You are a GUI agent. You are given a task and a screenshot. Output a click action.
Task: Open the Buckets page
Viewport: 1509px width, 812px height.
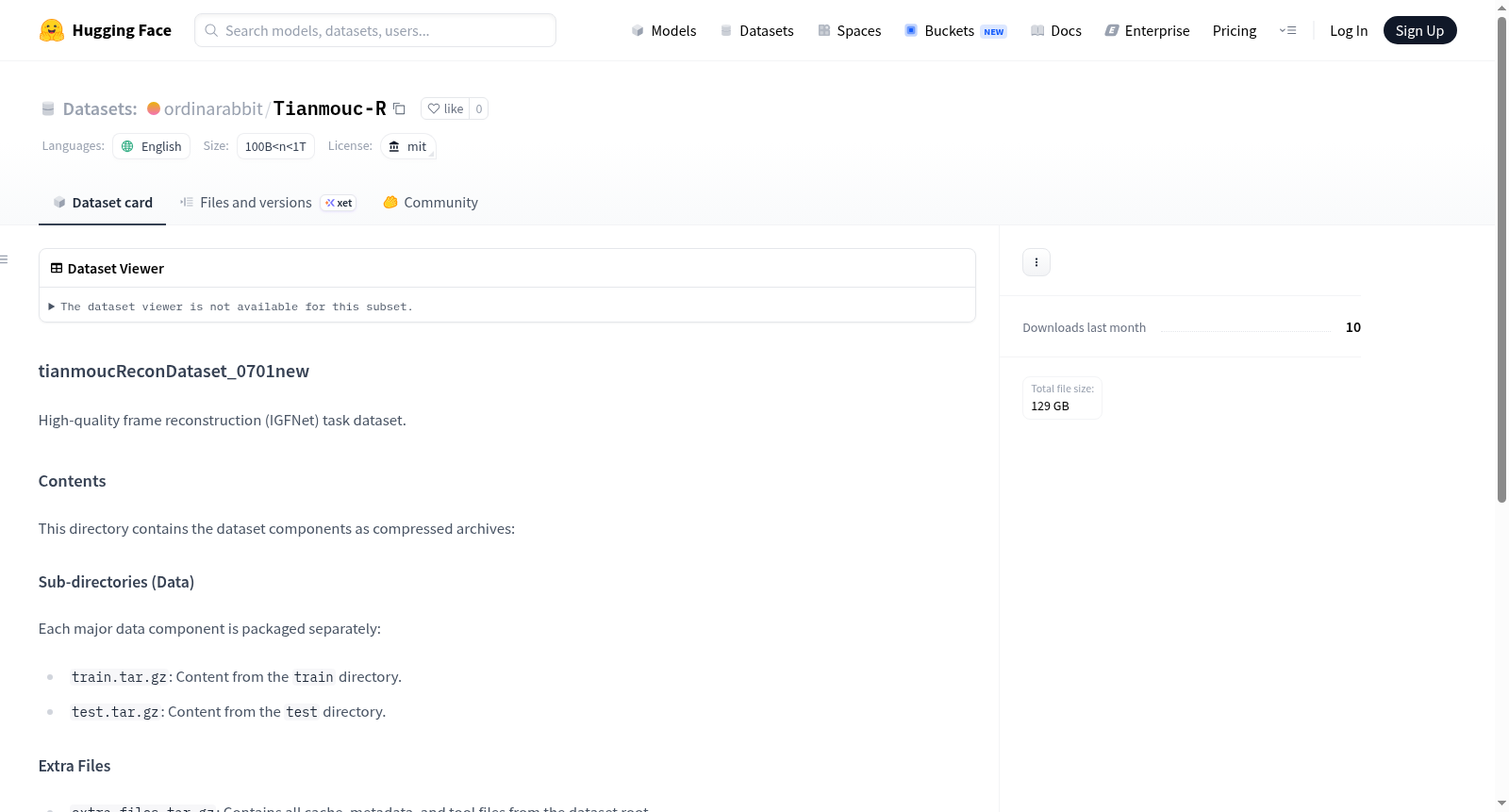tap(955, 30)
